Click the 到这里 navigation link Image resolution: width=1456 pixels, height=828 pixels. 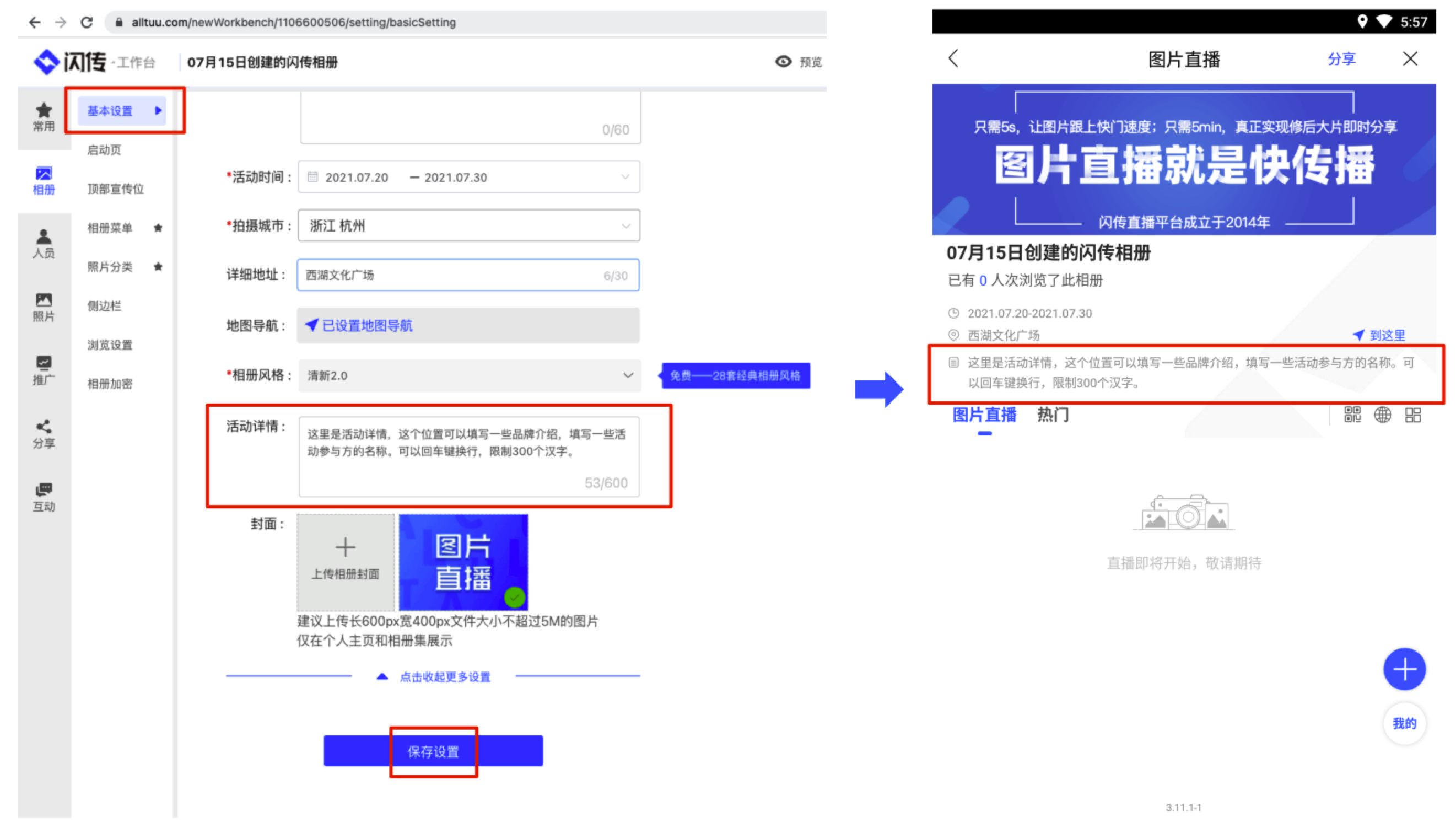pyautogui.click(x=1379, y=335)
